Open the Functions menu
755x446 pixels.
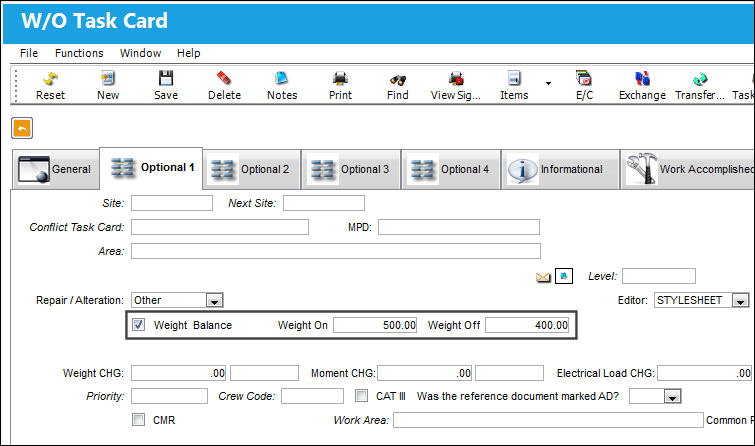coord(79,53)
